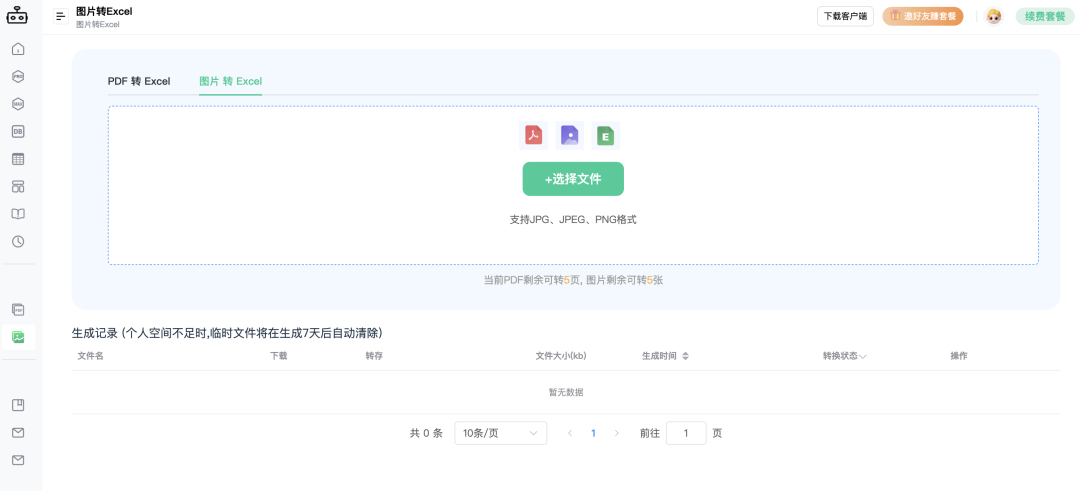Click the 续费套餐 button
1080x491 pixels.
pyautogui.click(x=1045, y=17)
